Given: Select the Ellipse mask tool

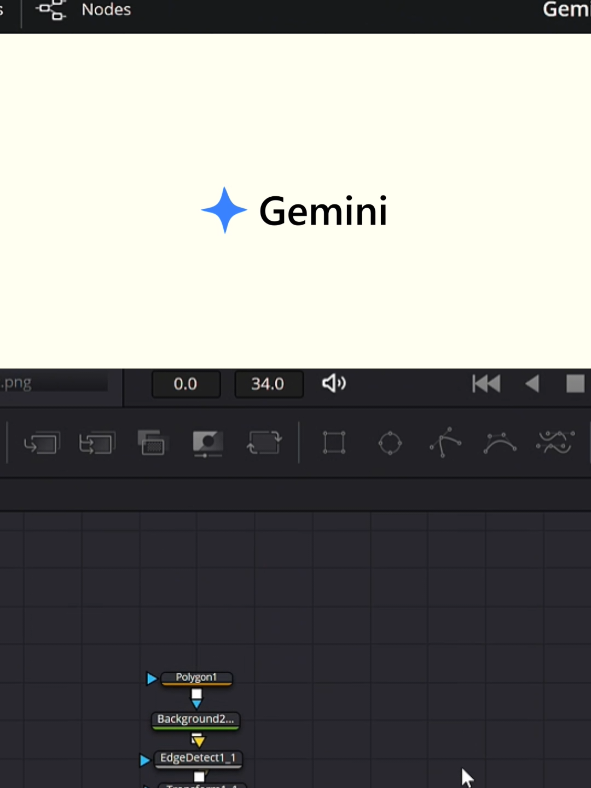Looking at the screenshot, I should (x=390, y=443).
